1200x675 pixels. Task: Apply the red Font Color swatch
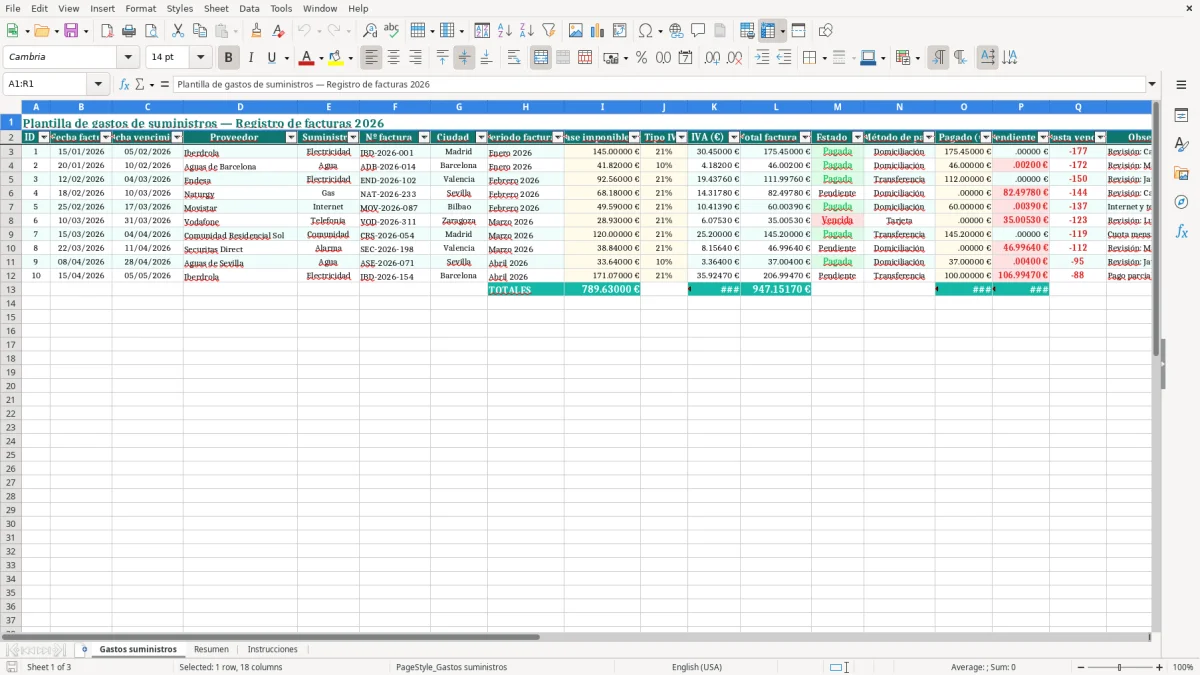(x=306, y=58)
